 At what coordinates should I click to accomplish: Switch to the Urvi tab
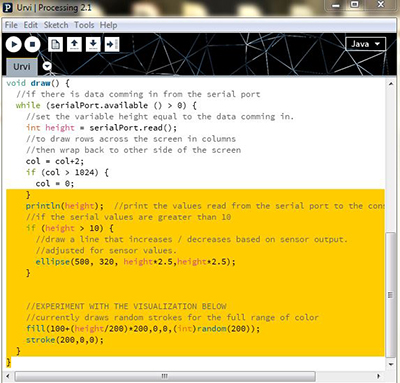22,67
